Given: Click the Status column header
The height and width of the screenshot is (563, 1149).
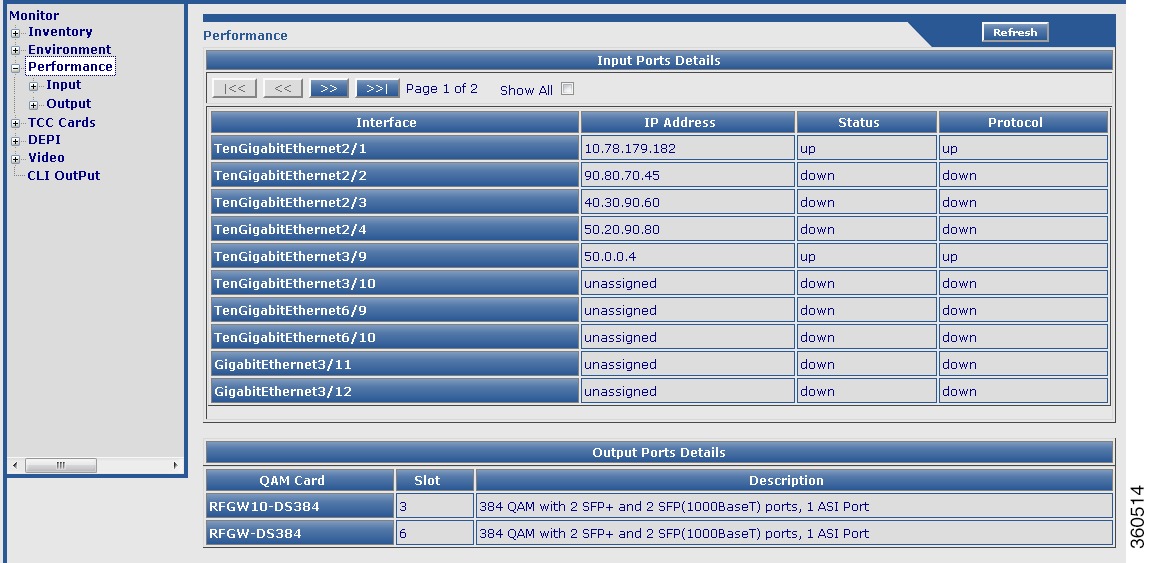Looking at the screenshot, I should coord(867,122).
